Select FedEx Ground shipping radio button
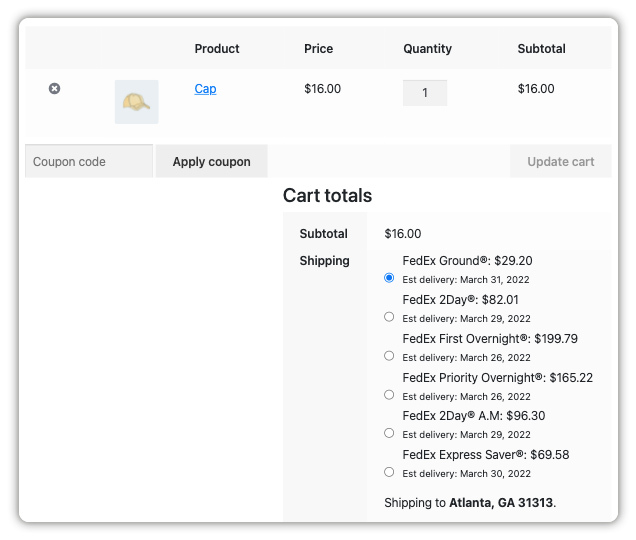This screenshot has width=636, height=540. (x=389, y=278)
